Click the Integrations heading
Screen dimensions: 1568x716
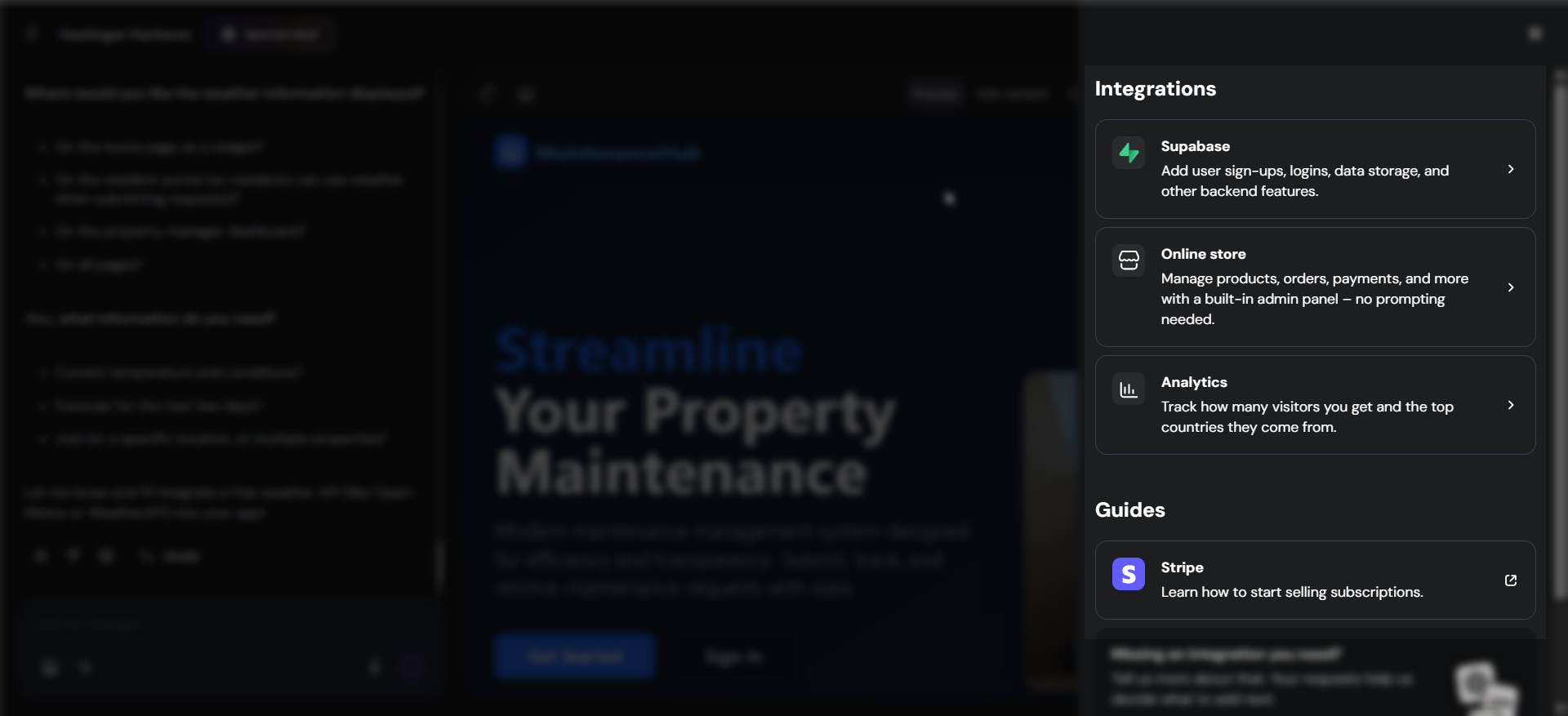1156,88
